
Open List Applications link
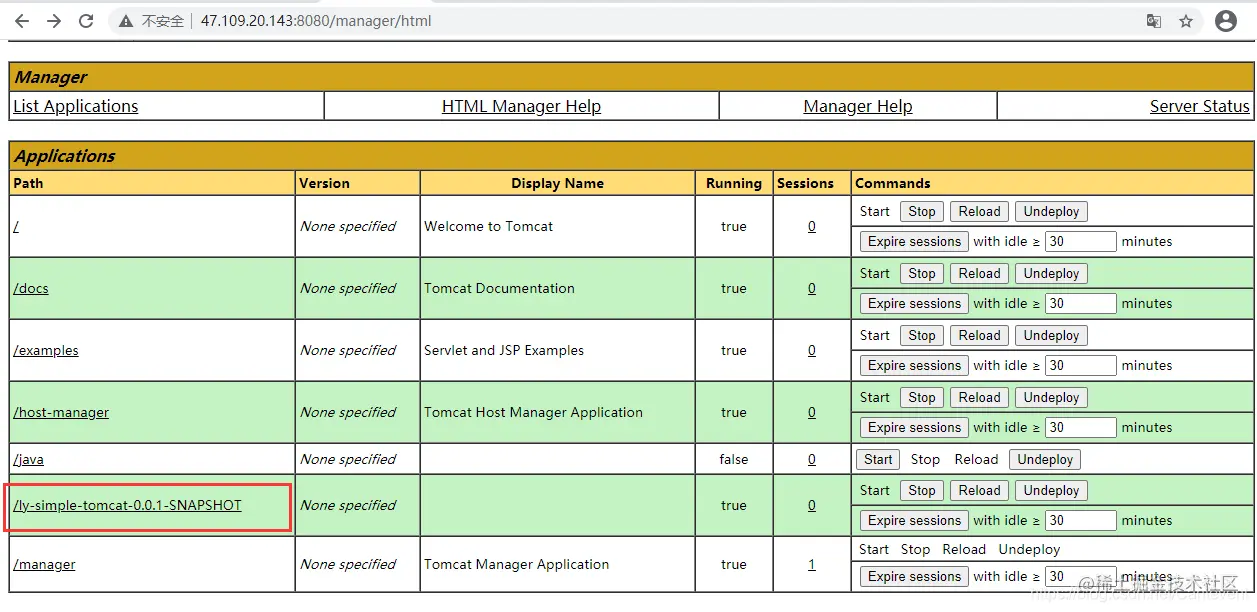click(76, 106)
